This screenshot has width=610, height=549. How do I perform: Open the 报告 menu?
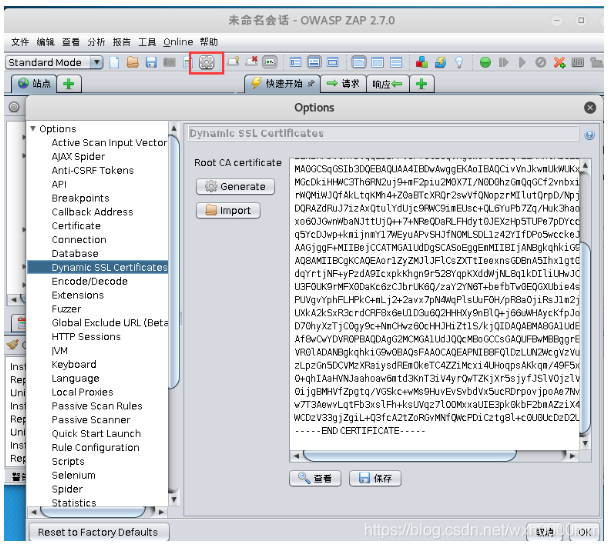tap(121, 42)
